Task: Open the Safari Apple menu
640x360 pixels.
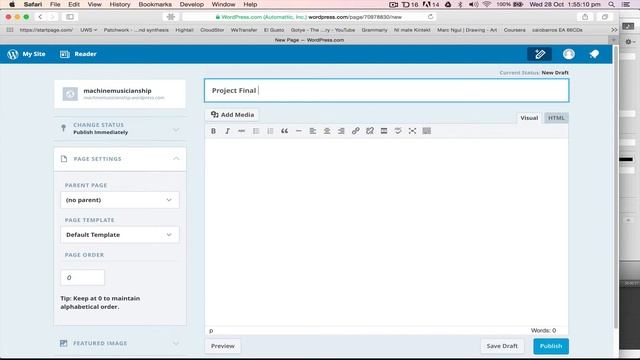Action: pyautogui.click(x=12, y=4)
